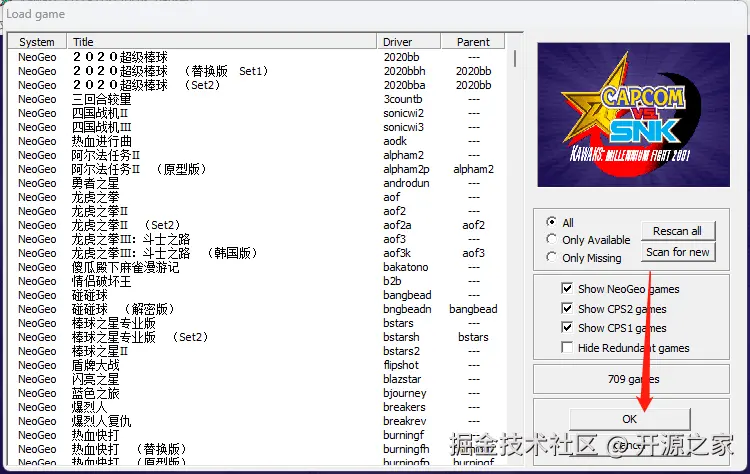
Task: Sort list by Parent column header
Action: (x=473, y=42)
